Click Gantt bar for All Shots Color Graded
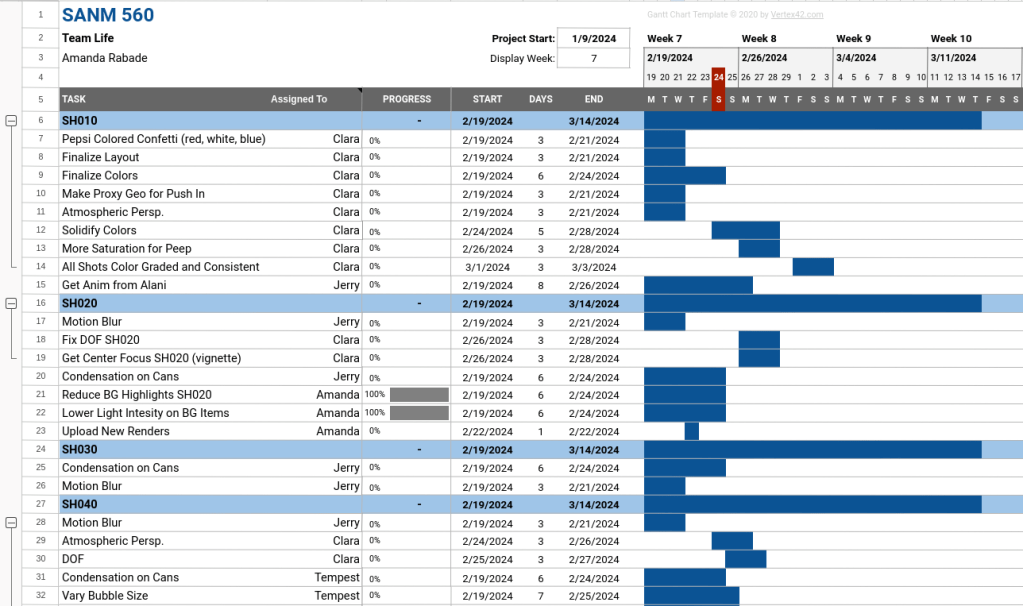 click(x=813, y=267)
